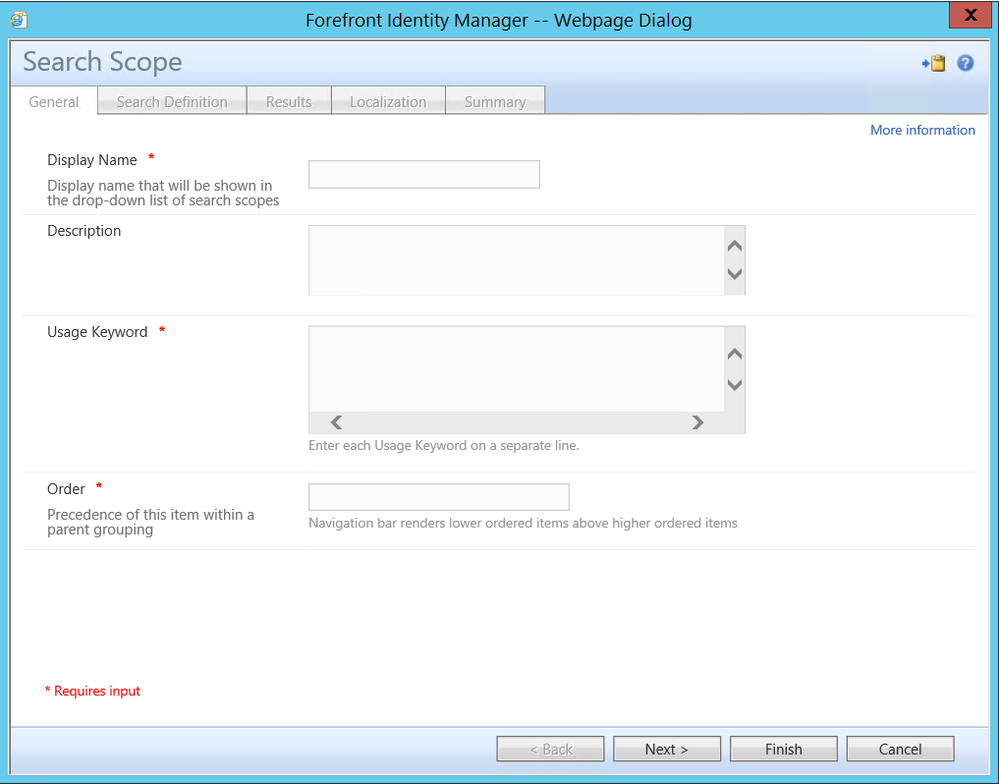Close the Webpage Dialog window
This screenshot has width=999, height=784.
click(970, 15)
